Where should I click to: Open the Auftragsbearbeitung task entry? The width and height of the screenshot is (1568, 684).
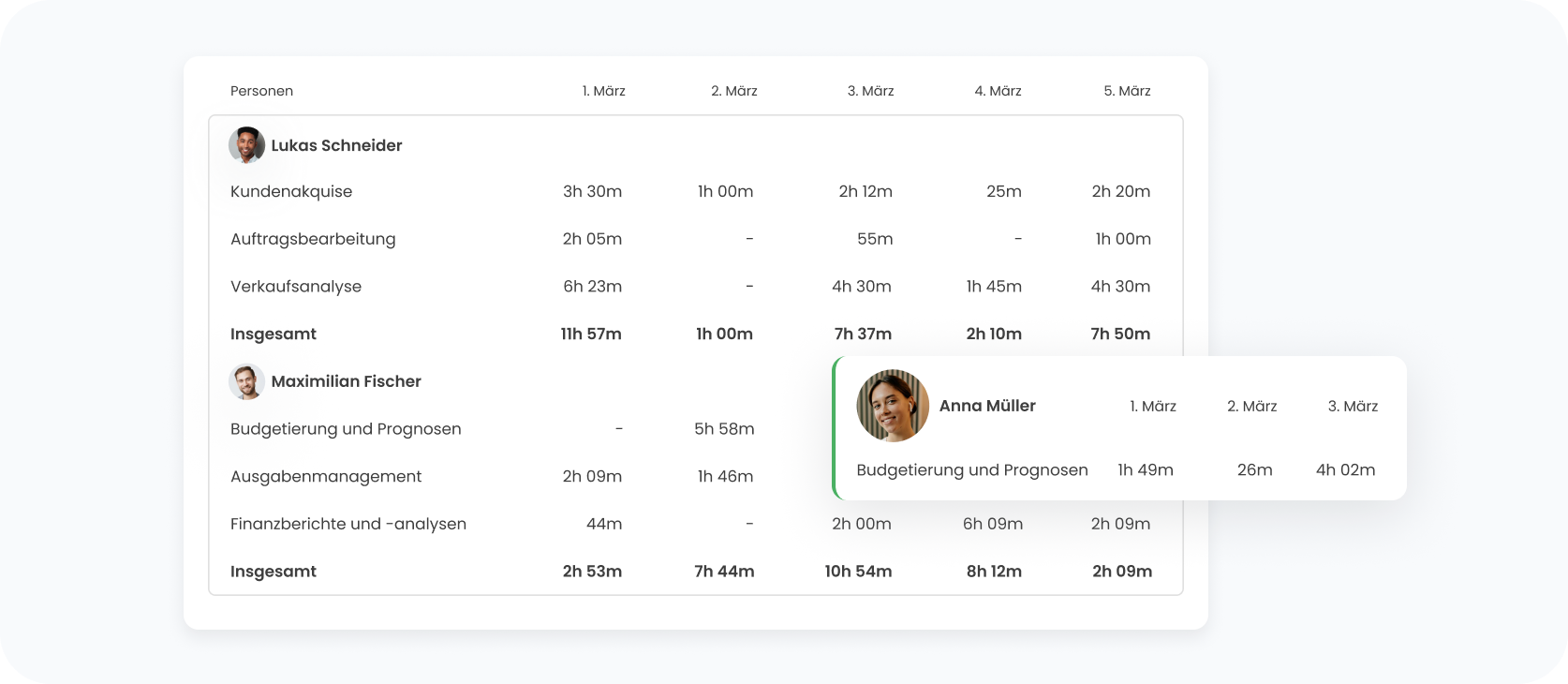tap(313, 239)
